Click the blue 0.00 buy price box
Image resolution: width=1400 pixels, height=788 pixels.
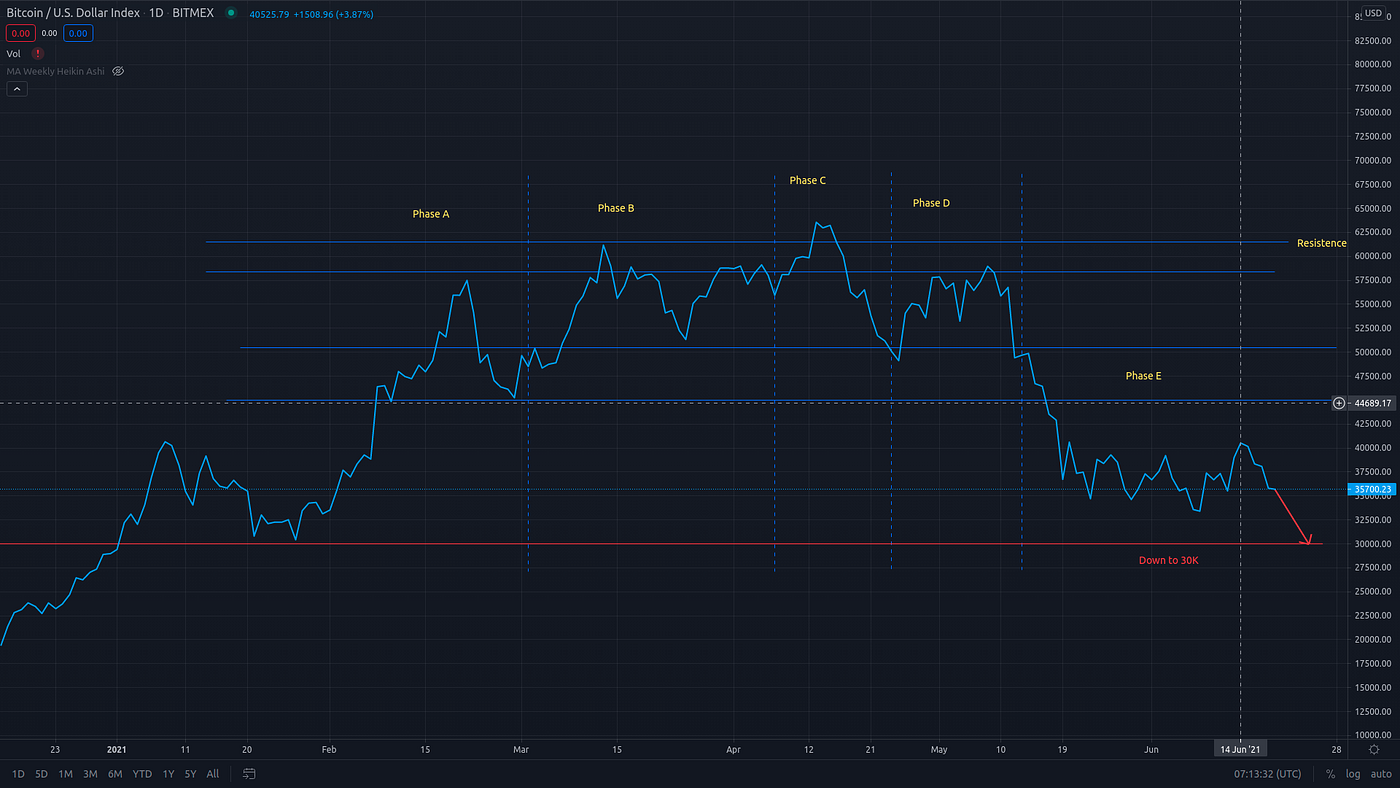tap(78, 33)
